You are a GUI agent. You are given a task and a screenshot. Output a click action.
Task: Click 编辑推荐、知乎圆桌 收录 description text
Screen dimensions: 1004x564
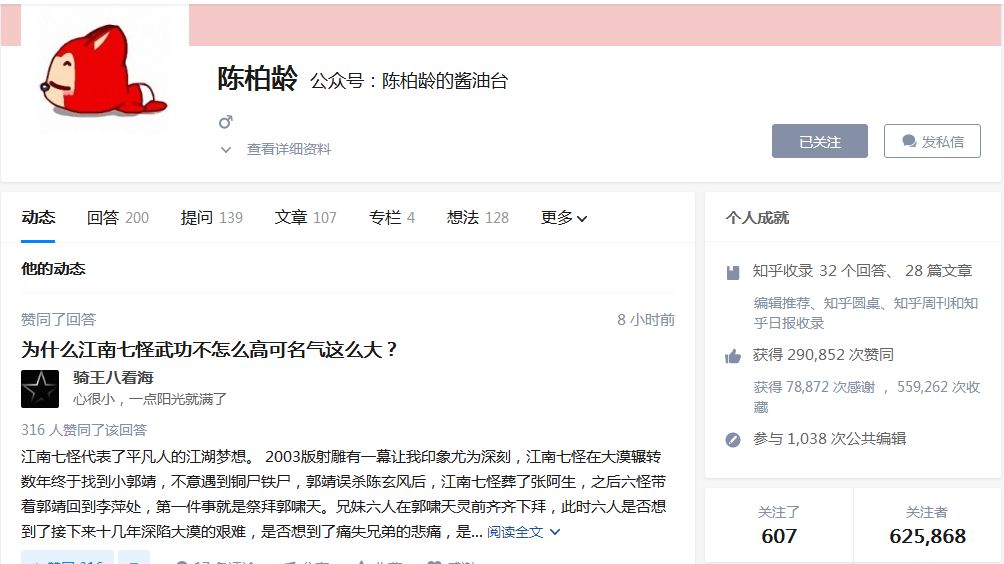click(x=866, y=313)
